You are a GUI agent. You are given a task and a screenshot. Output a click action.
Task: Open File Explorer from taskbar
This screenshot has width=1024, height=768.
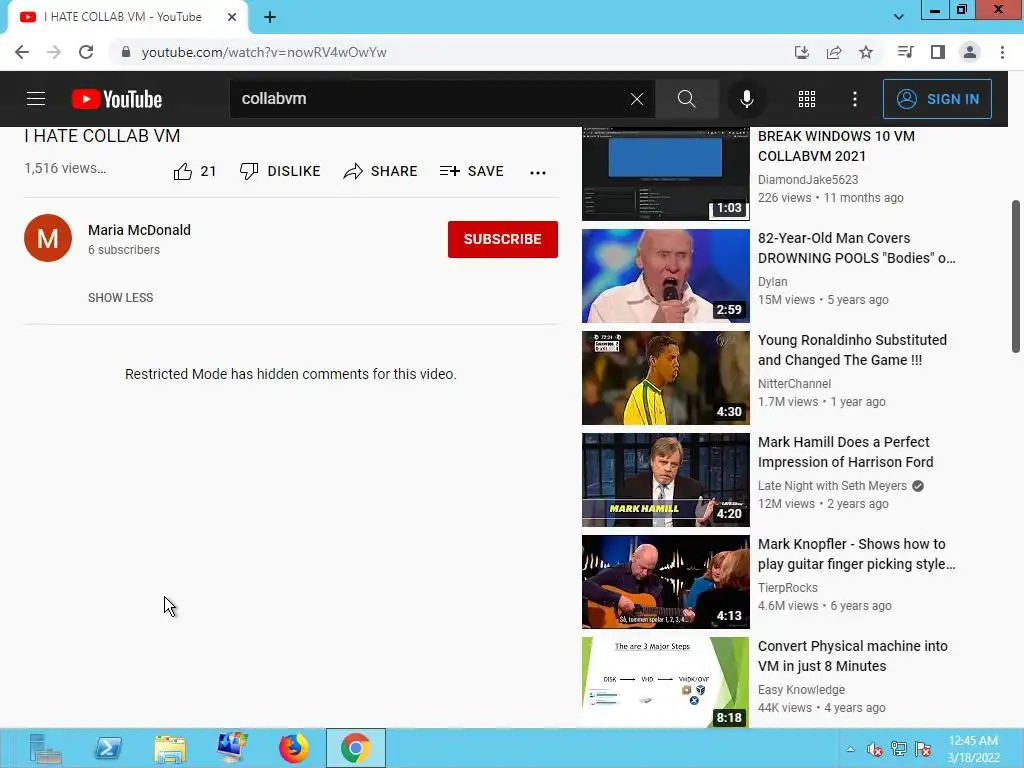(x=170, y=748)
